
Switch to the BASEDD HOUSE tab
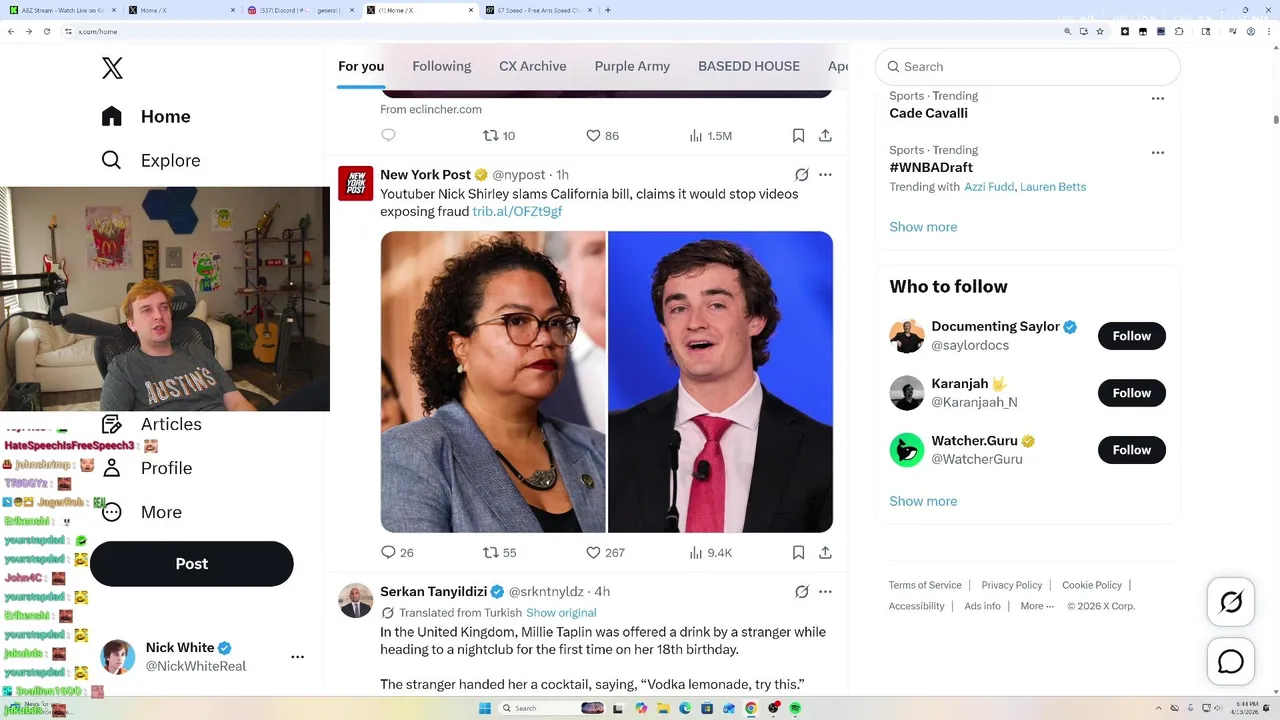pyautogui.click(x=749, y=66)
